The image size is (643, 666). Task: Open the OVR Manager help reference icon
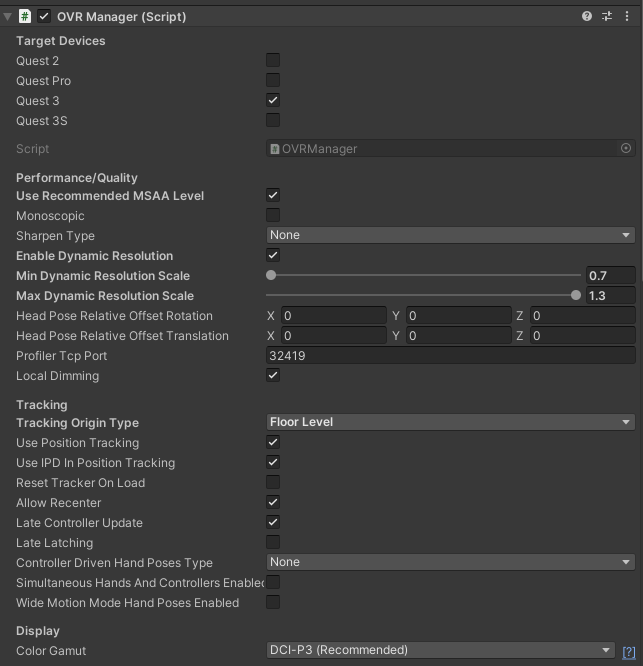(587, 16)
